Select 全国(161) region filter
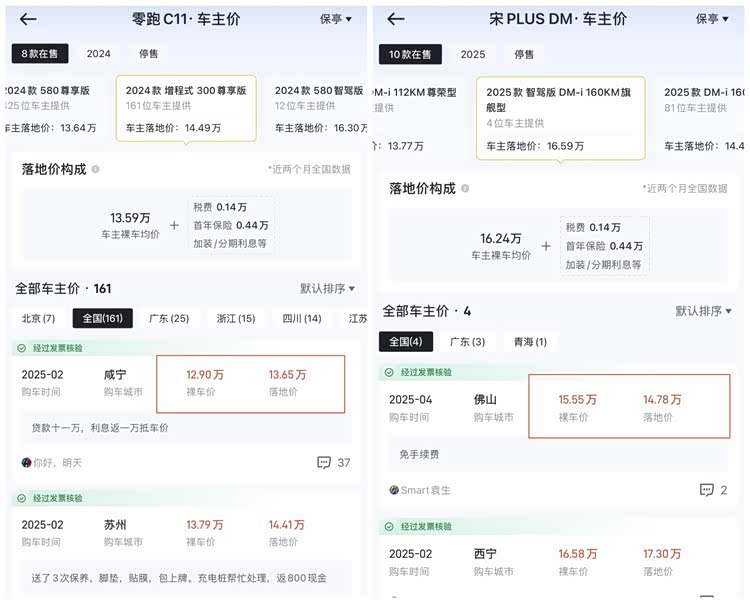 103,319
